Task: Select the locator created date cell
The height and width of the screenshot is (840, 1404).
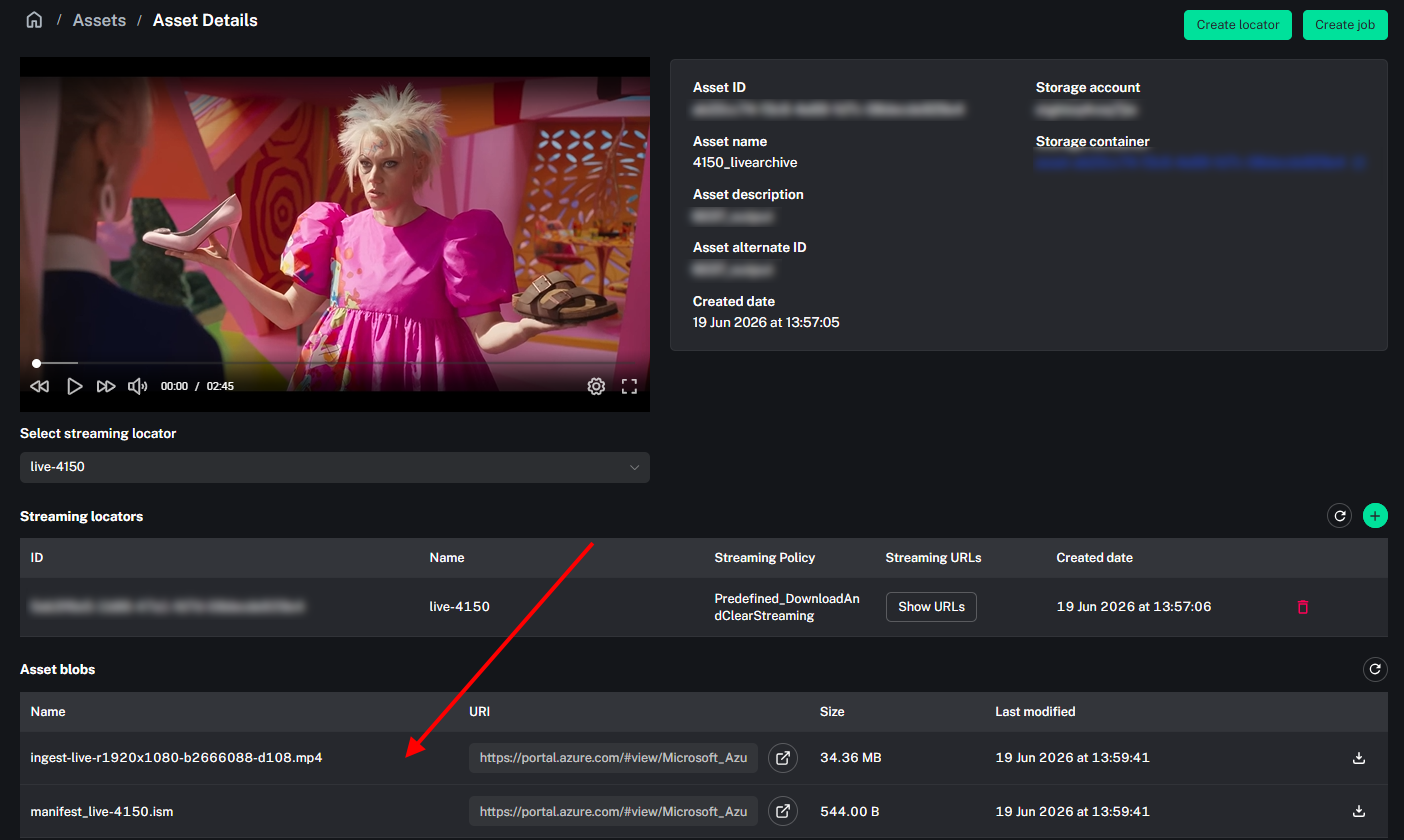Action: (1134, 607)
